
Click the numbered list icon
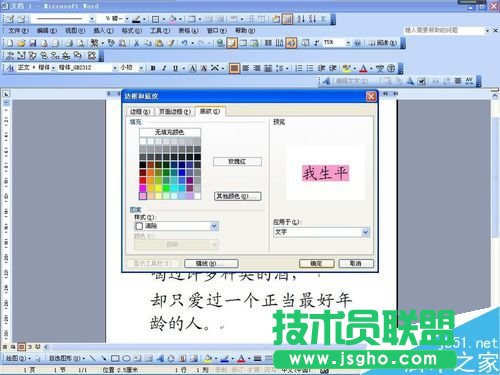(x=299, y=68)
